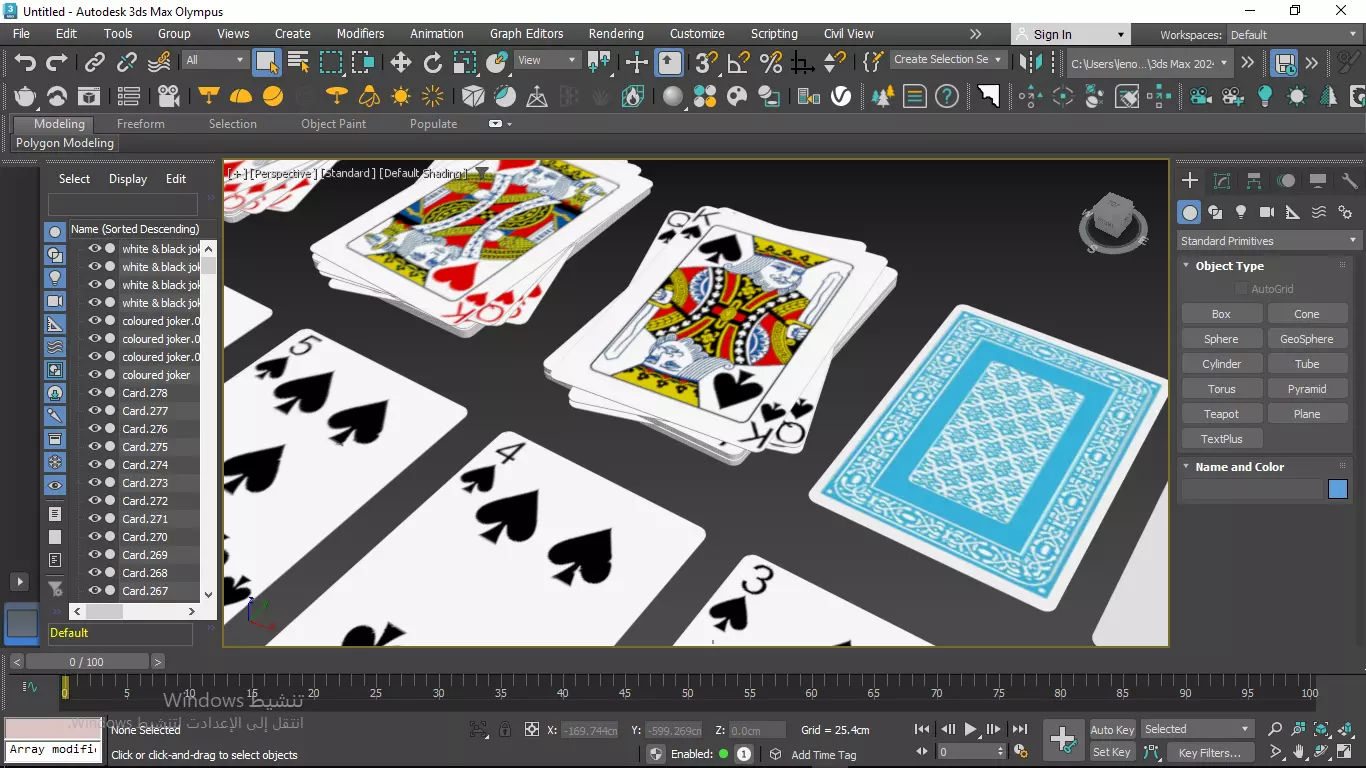Open the Selected key filter dropdown

coord(1197,729)
